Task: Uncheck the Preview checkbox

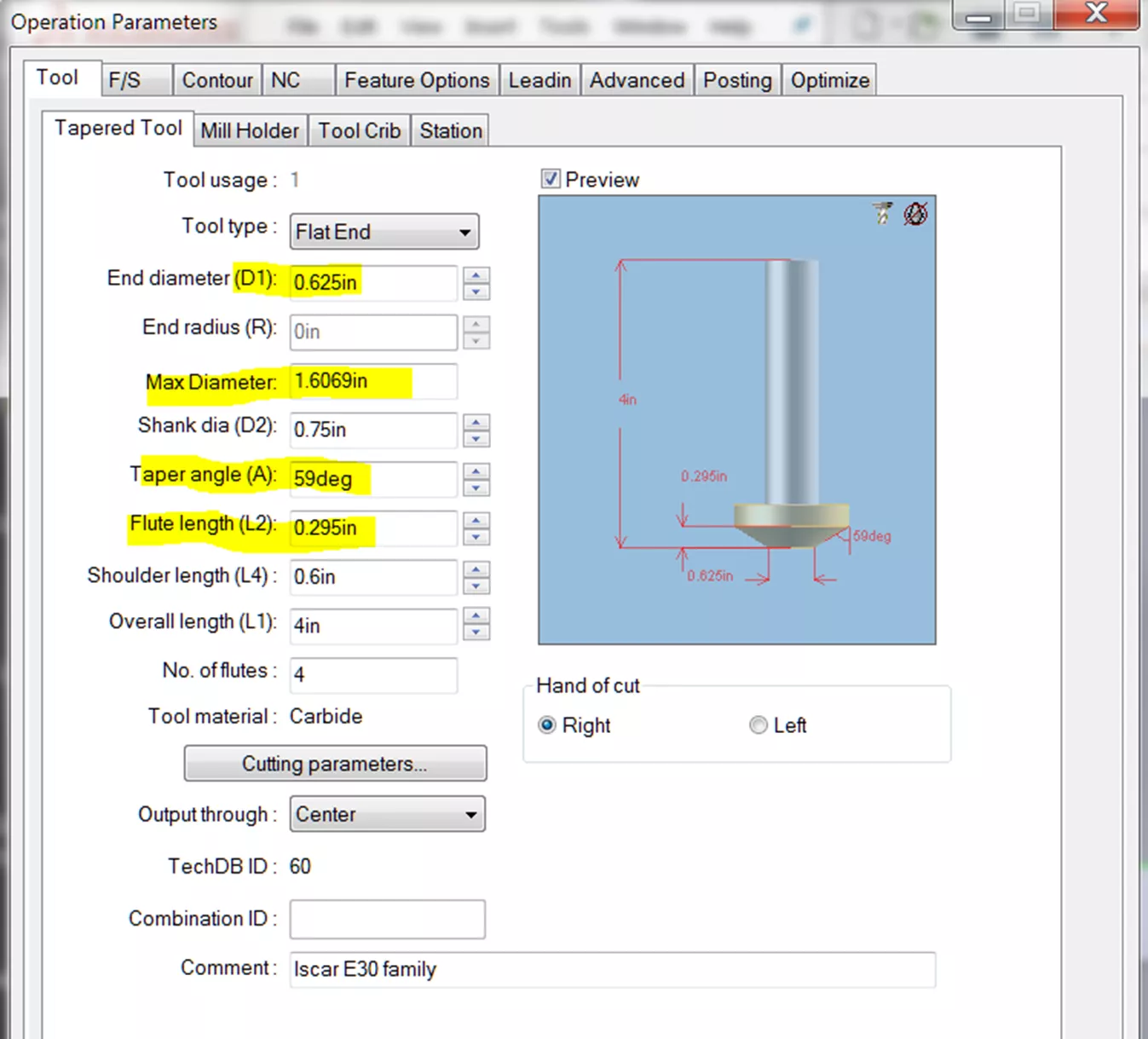Action: (550, 179)
